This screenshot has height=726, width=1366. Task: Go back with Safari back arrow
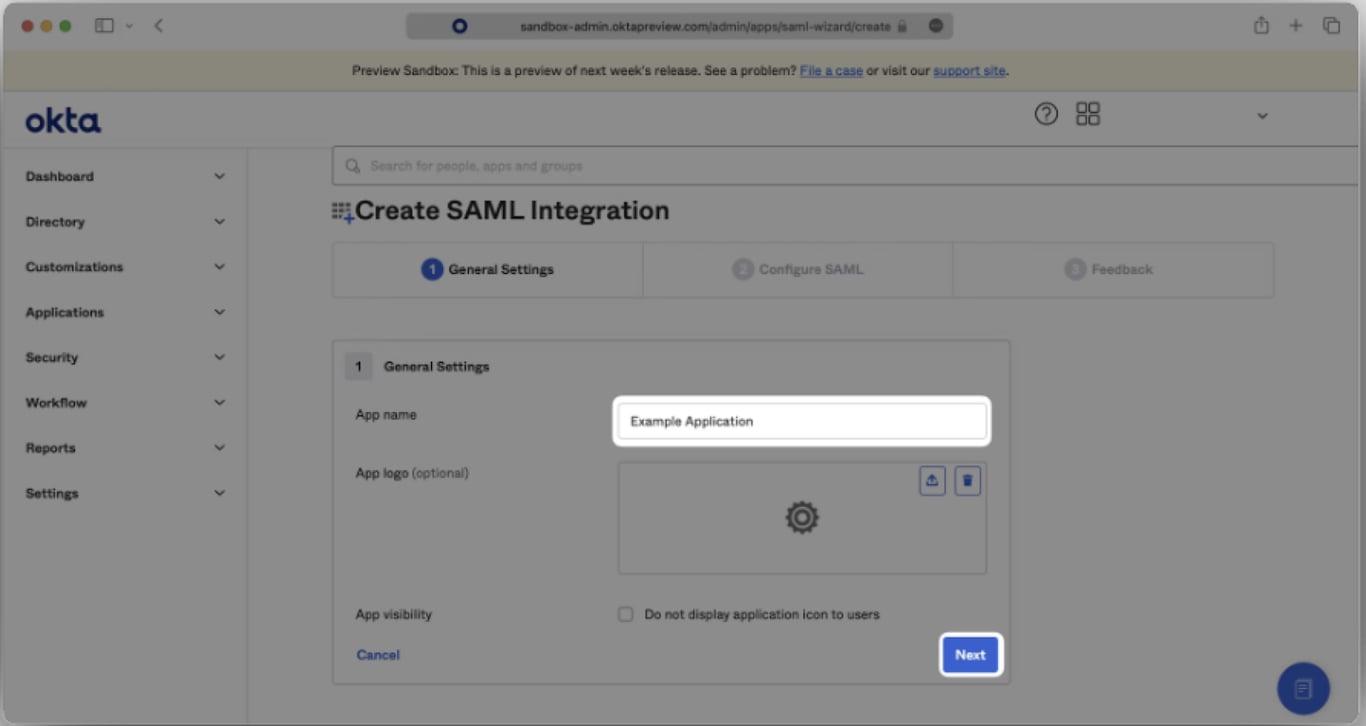pyautogui.click(x=158, y=26)
